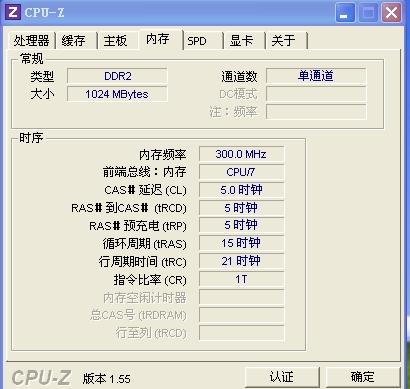Click the CPU-Z title bar icon
Viewport: 410px width, 389px height.
13,12
